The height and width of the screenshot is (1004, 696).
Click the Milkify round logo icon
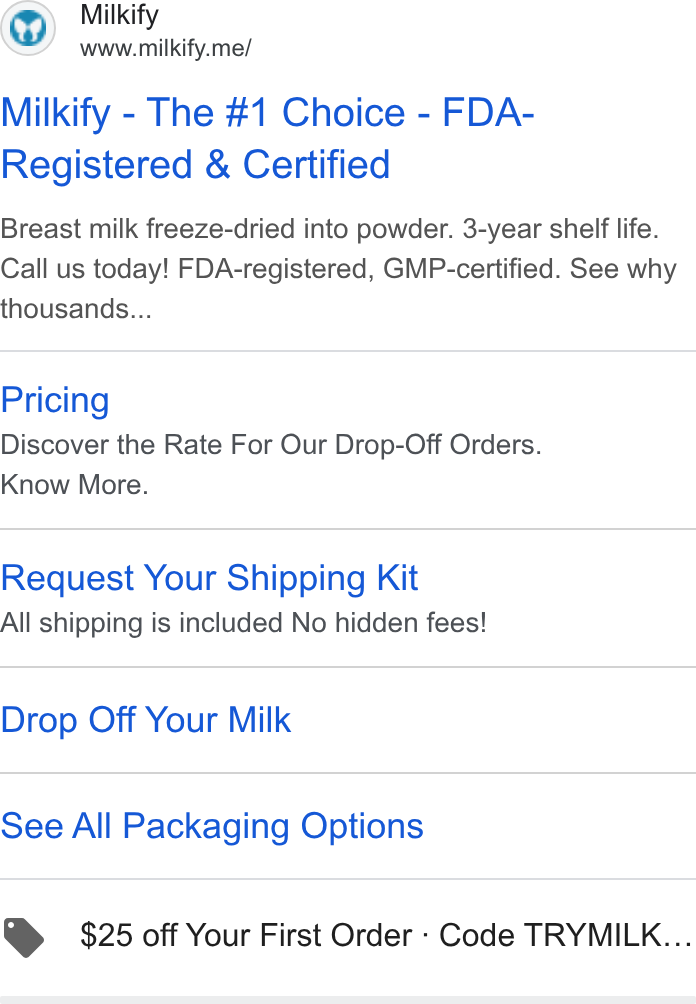tap(28, 28)
